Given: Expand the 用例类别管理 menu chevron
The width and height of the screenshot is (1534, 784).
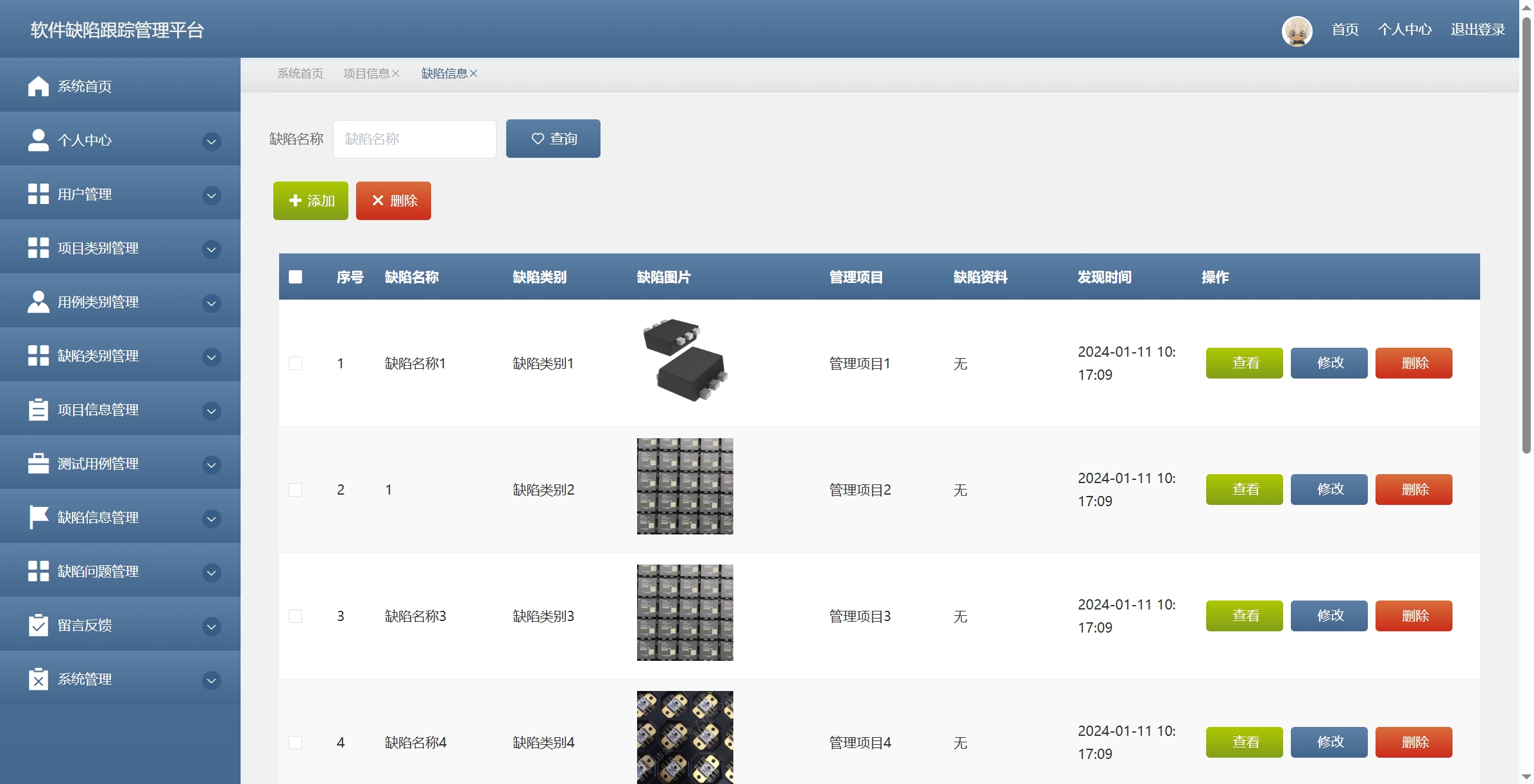Looking at the screenshot, I should tap(211, 303).
